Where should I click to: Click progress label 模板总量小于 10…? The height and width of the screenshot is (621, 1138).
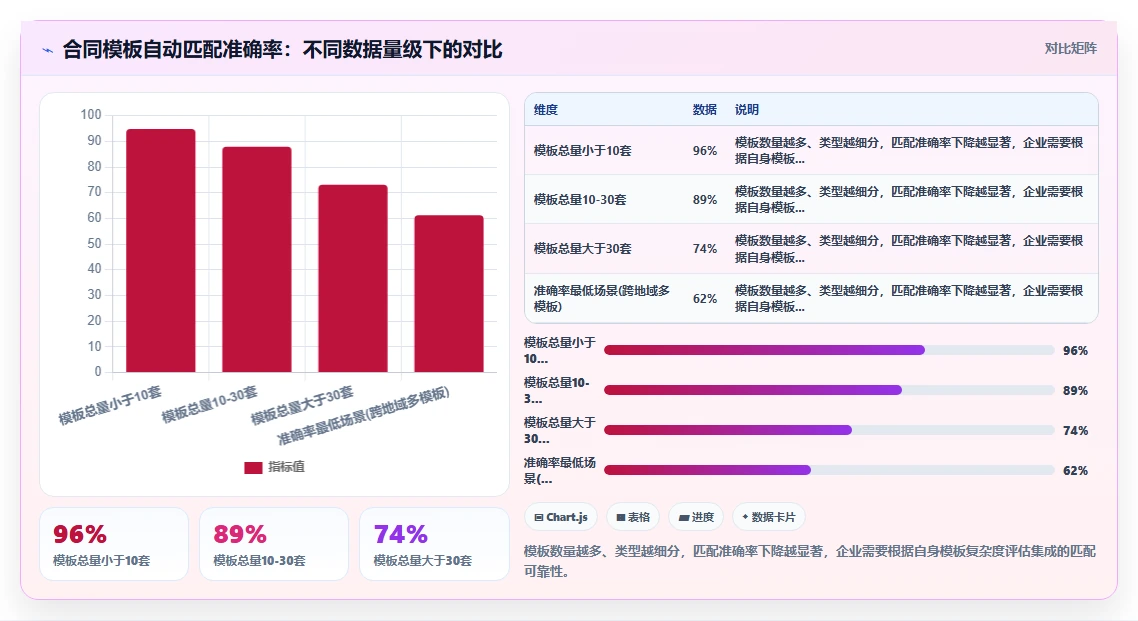pos(560,350)
